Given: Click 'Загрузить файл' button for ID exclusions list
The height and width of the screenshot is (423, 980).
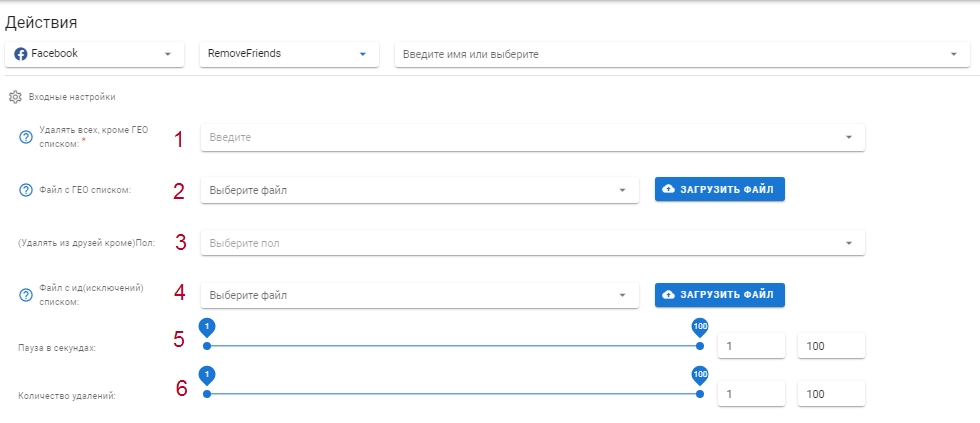Looking at the screenshot, I should point(719,295).
